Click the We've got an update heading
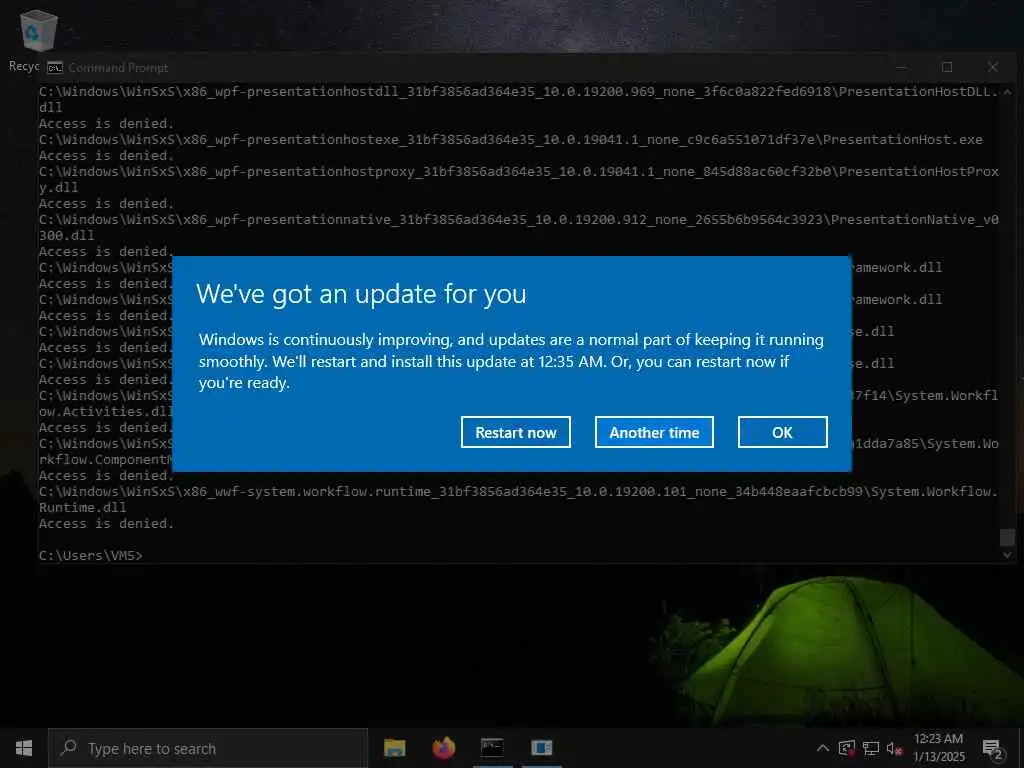This screenshot has width=1024, height=768. point(361,294)
